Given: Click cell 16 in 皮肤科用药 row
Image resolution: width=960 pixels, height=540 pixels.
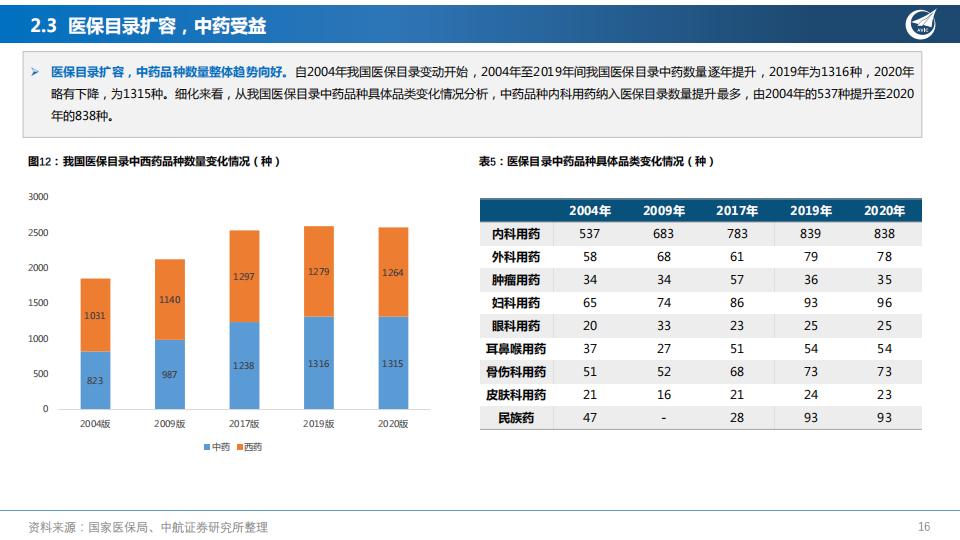Looking at the screenshot, I should [x=664, y=395].
